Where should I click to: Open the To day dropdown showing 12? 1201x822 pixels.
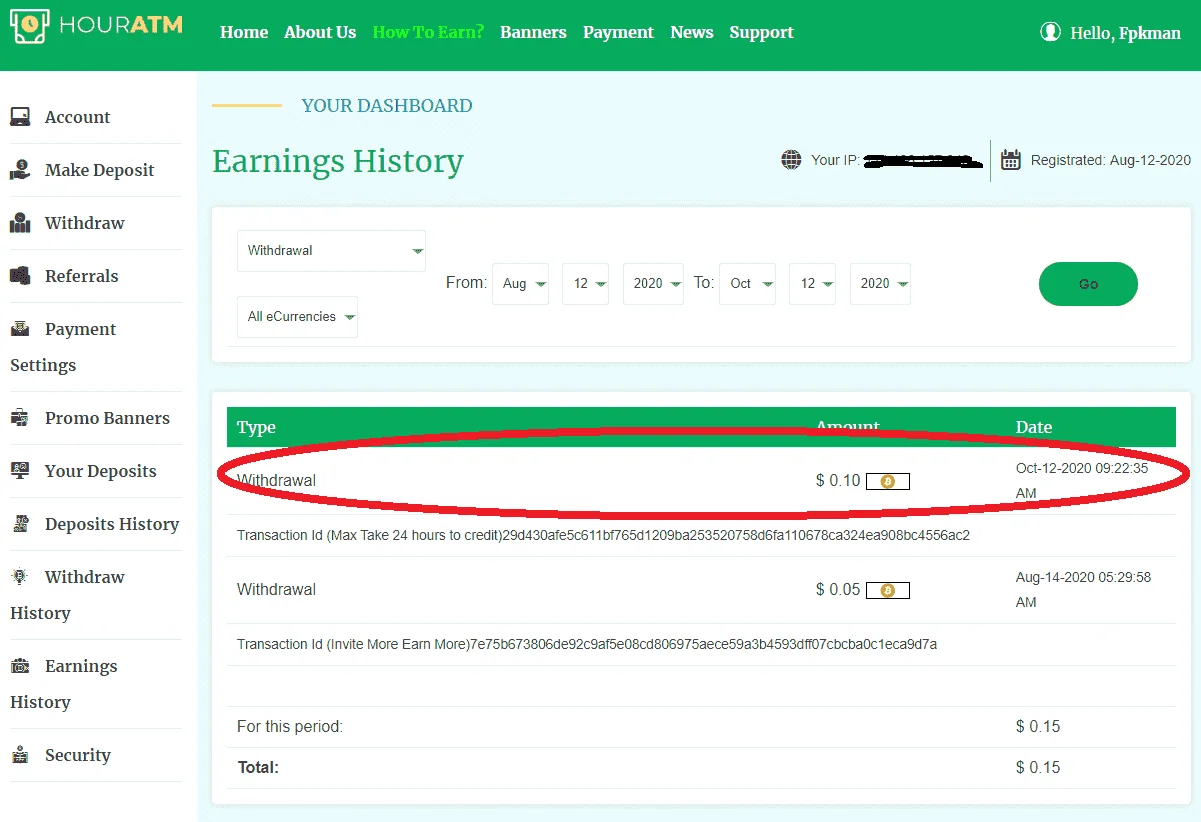(x=812, y=284)
